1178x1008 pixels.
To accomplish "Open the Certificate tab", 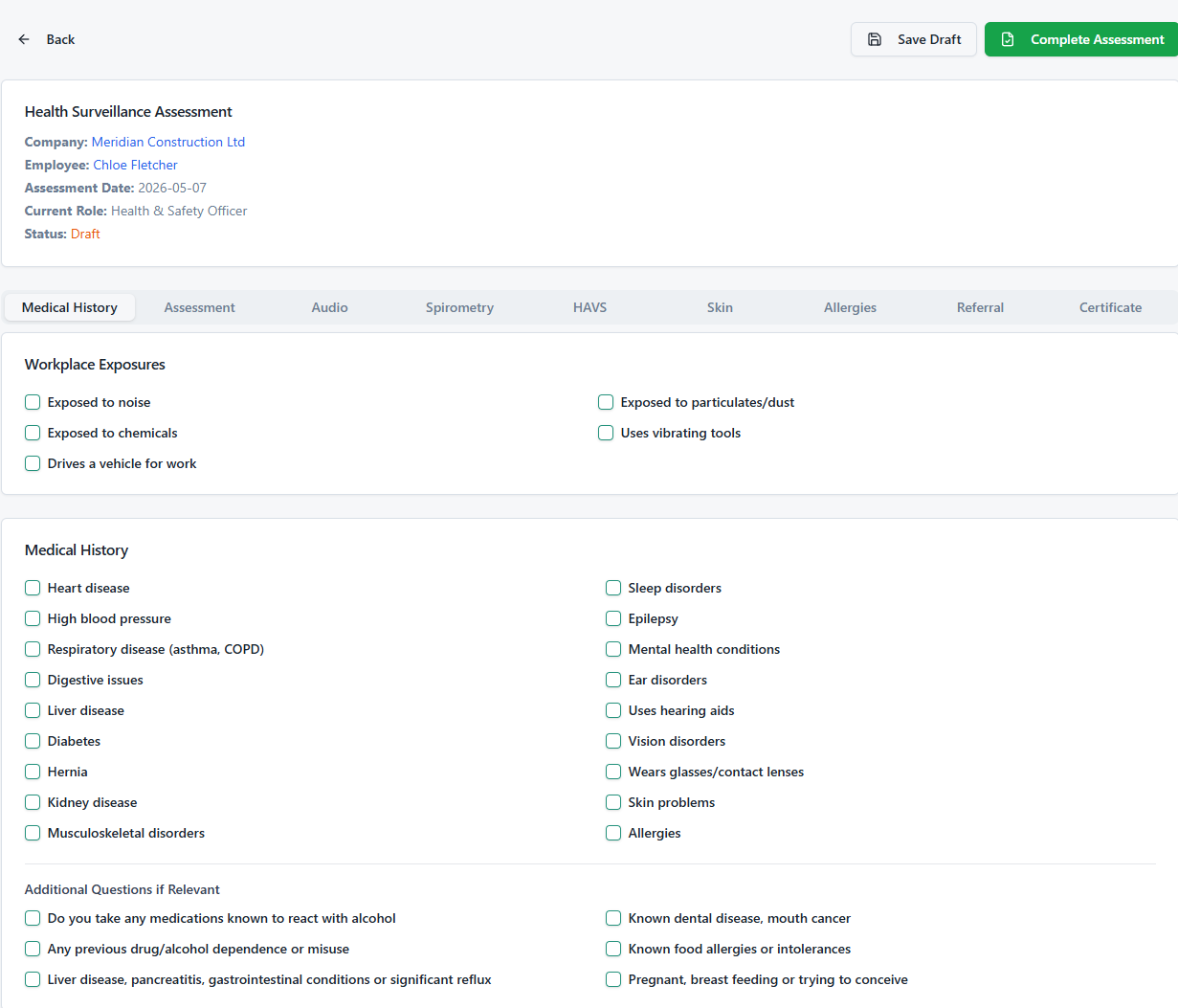I will tap(1110, 307).
